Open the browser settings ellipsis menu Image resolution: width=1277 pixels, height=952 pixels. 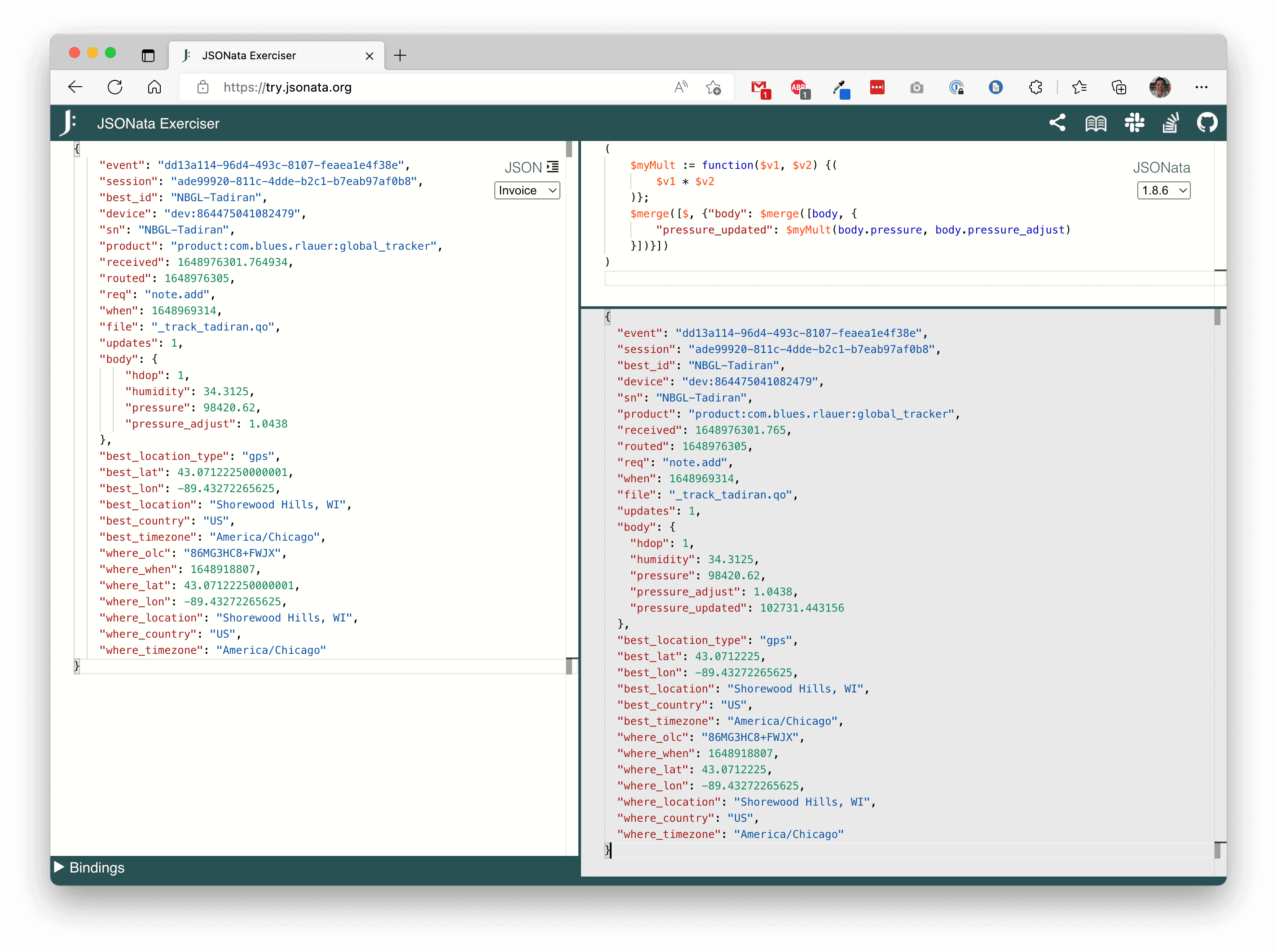click(1201, 87)
